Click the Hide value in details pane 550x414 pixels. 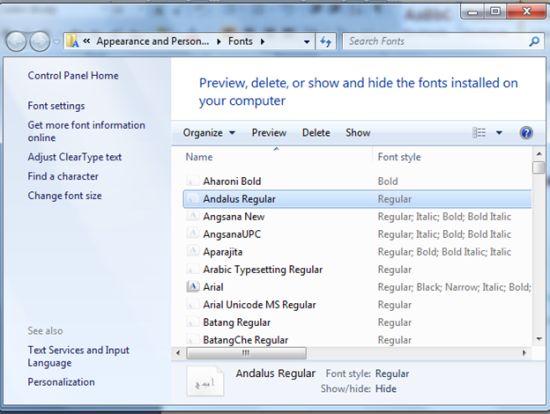[x=386, y=389]
